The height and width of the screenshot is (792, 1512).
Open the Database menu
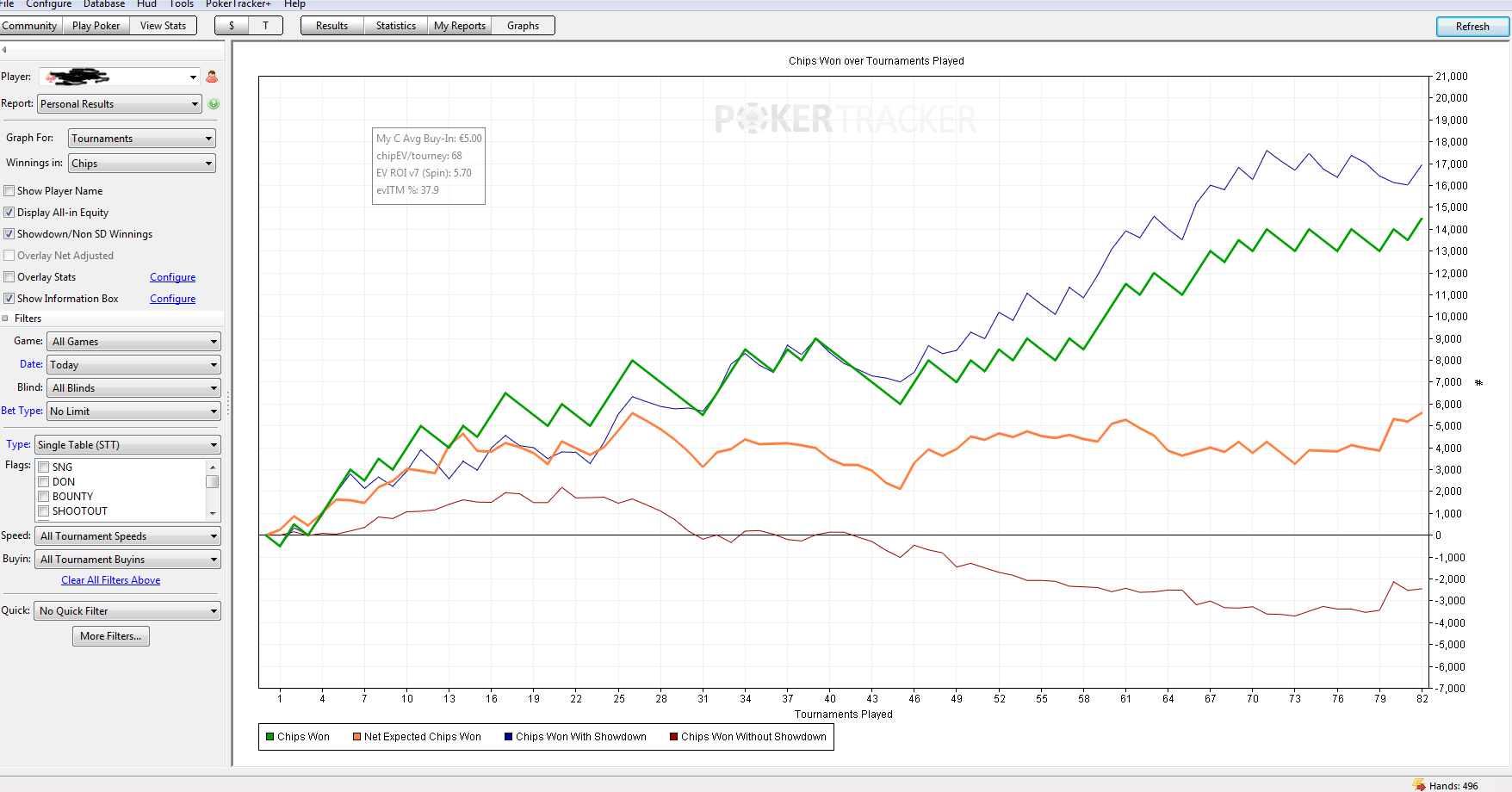coord(104,4)
